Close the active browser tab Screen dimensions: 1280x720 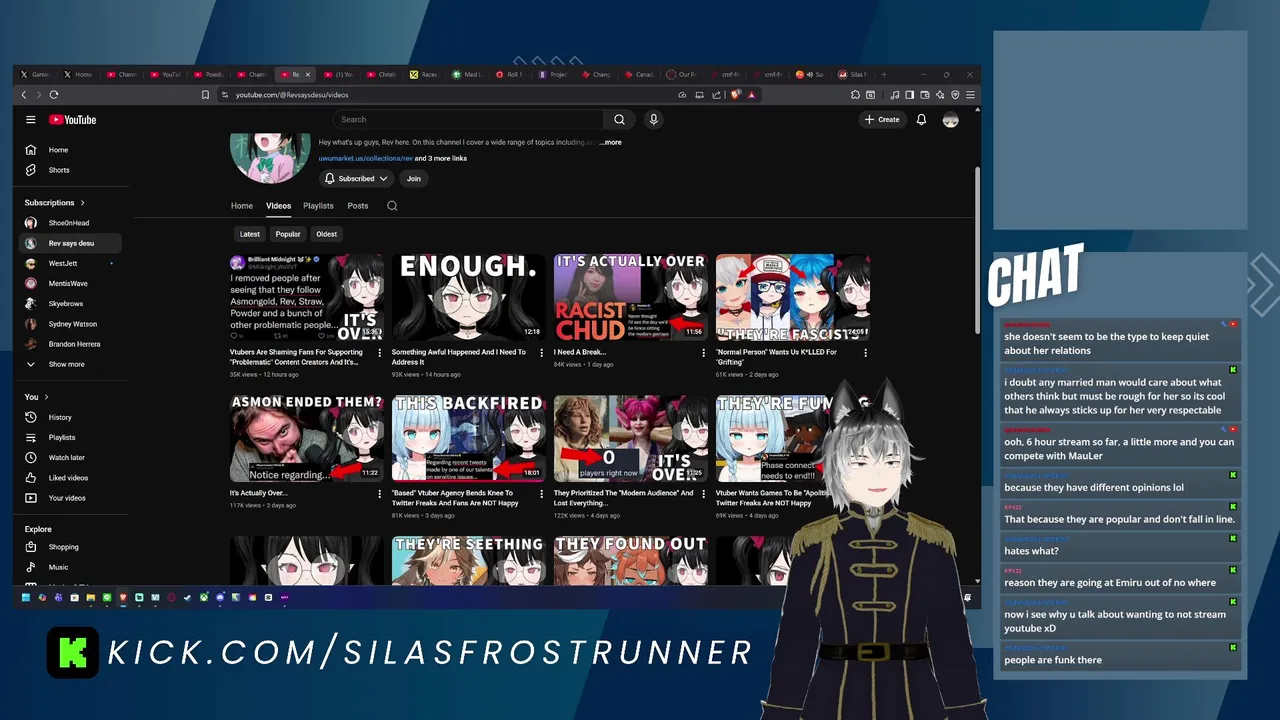point(307,74)
